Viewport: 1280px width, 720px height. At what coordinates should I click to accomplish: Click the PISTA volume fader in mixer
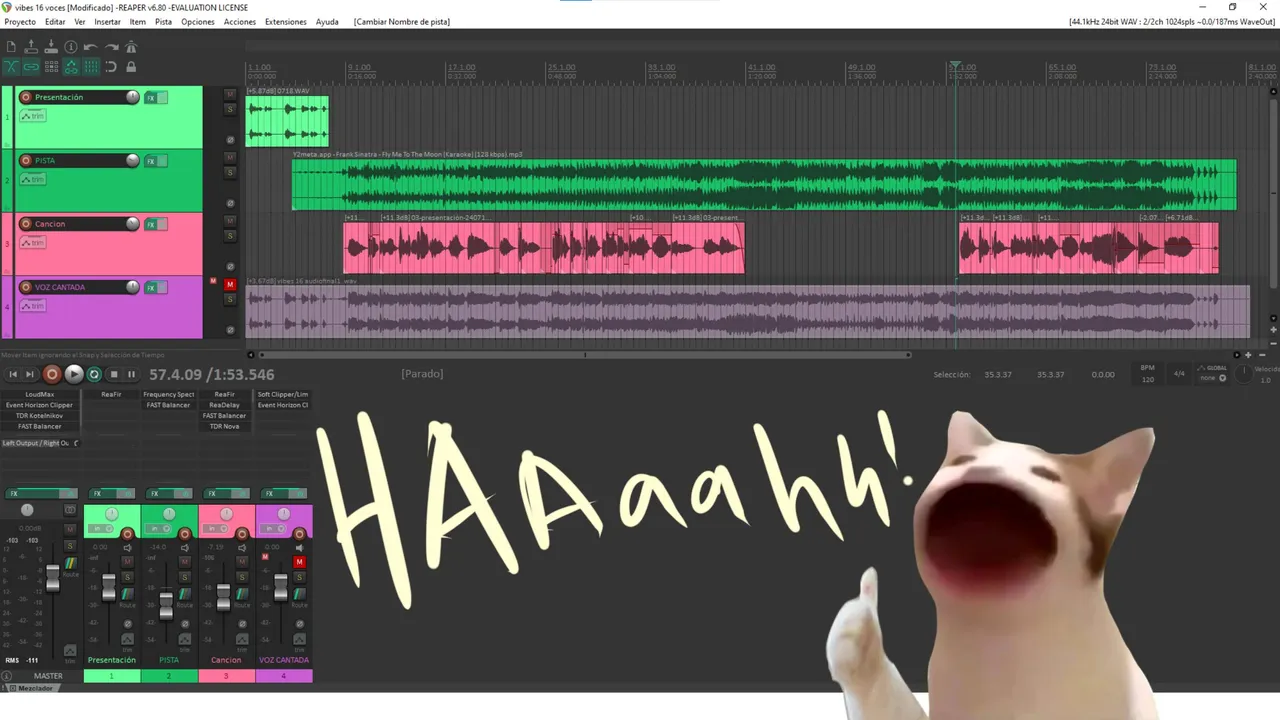[x=166, y=604]
